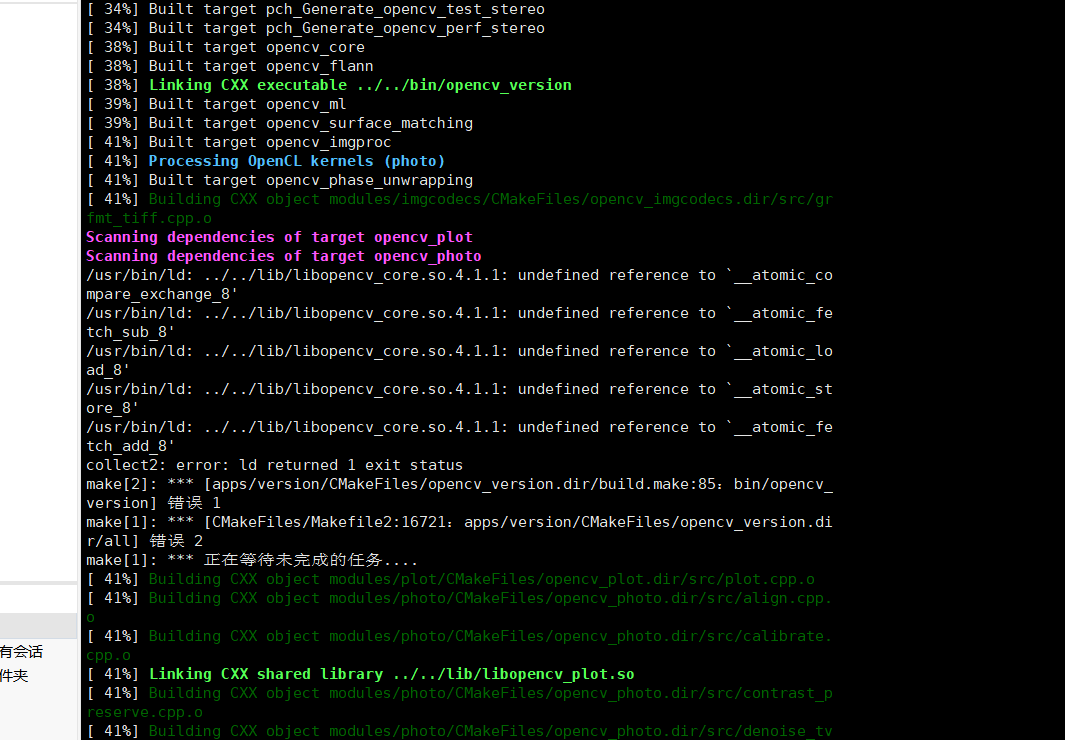This screenshot has width=1065, height=740.
Task: Click the plot.cpp.o Building CXX object line
Action: tap(450, 580)
